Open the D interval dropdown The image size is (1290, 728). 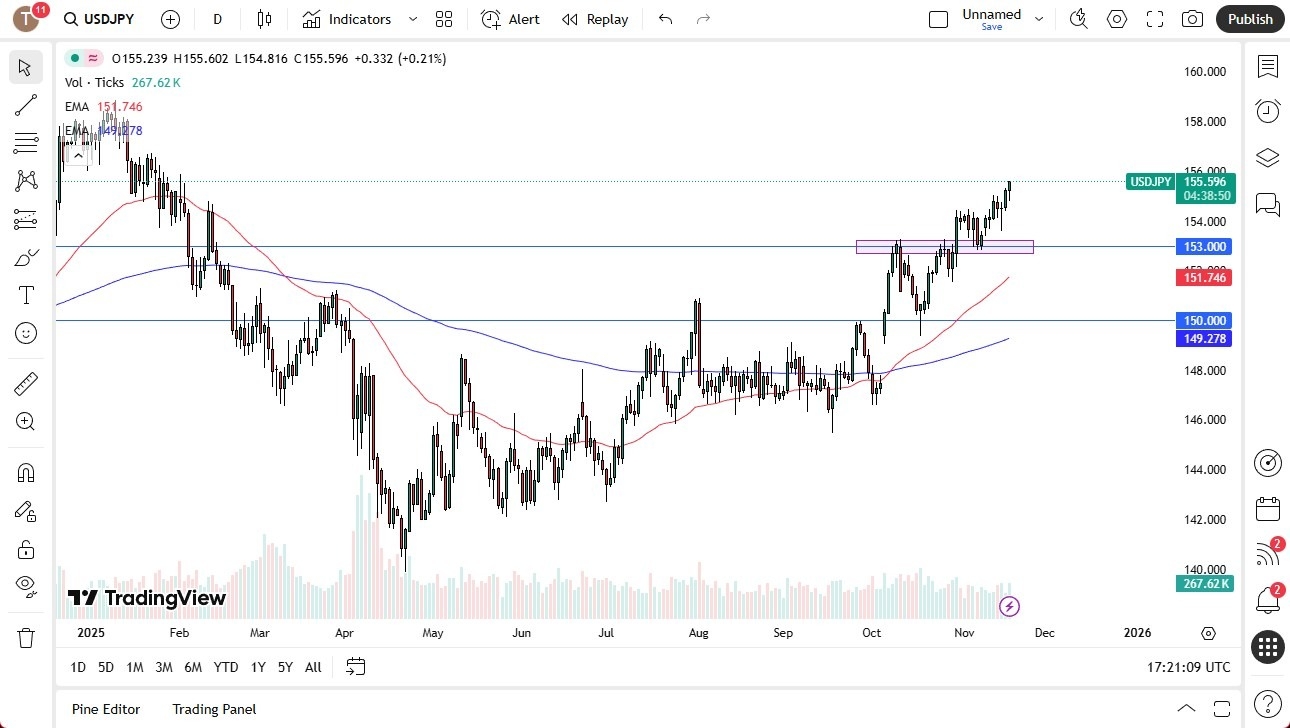pos(217,19)
